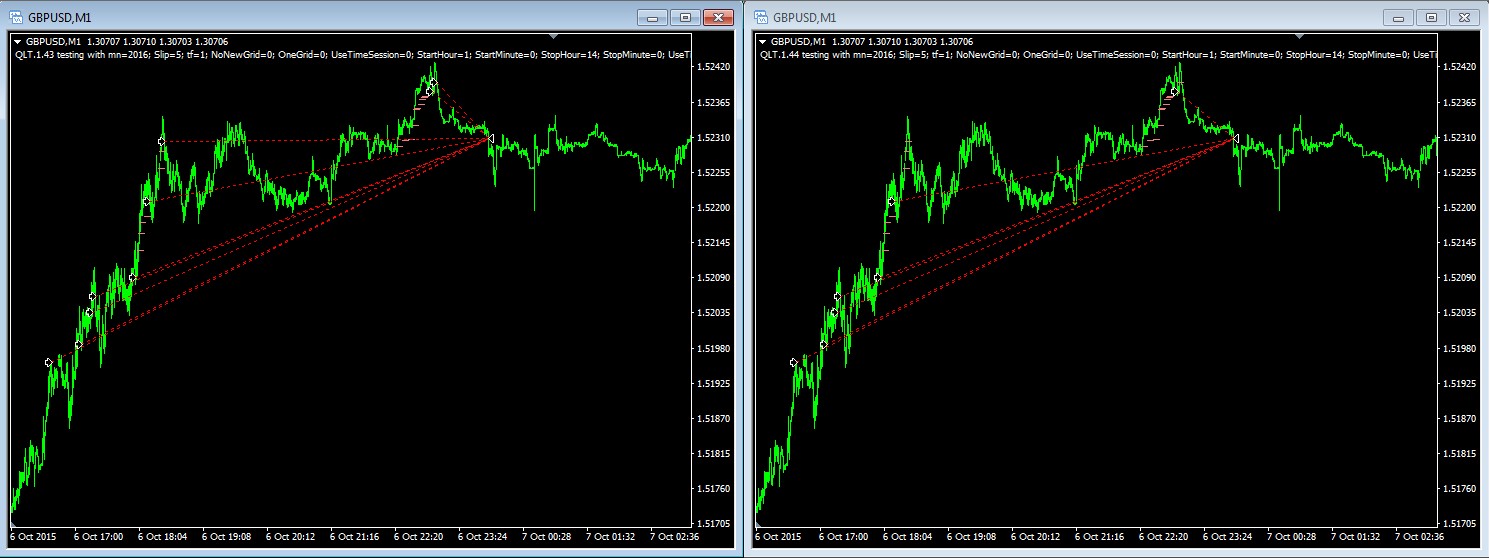Screen dimensions: 1489x558
Task: Click time label 6 Oct 19:08 on left chart
Action: pyautogui.click(x=226, y=537)
